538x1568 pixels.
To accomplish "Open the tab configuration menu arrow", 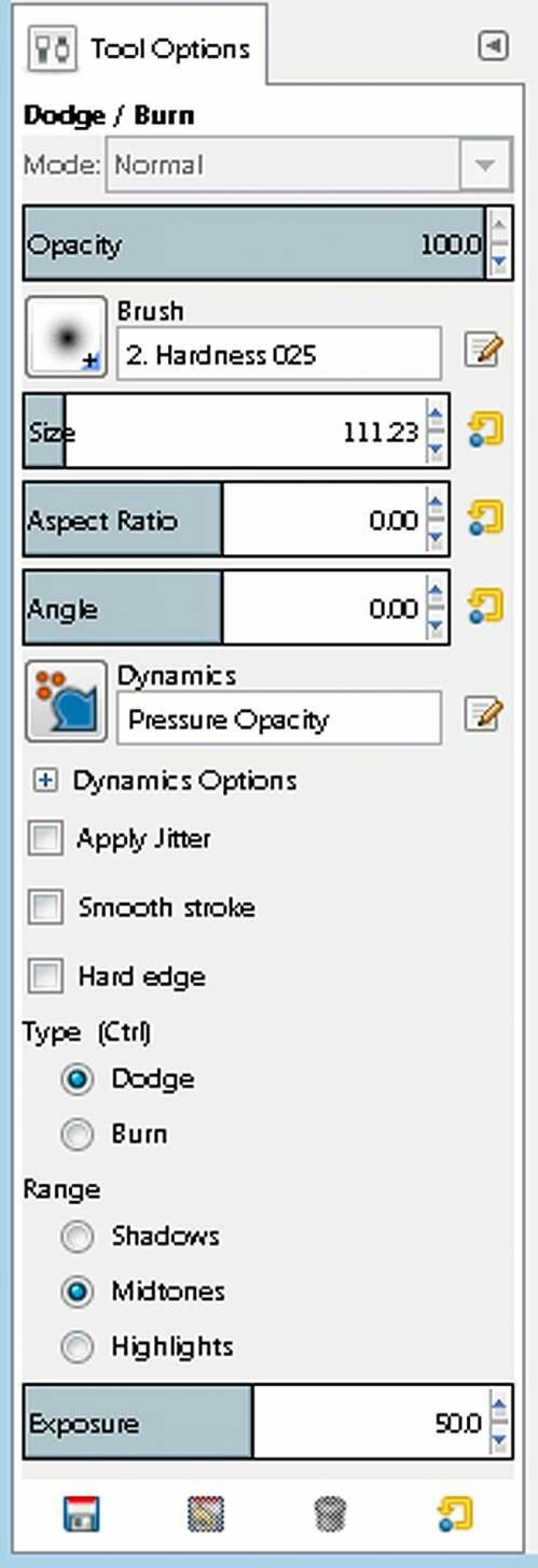I will click(493, 45).
